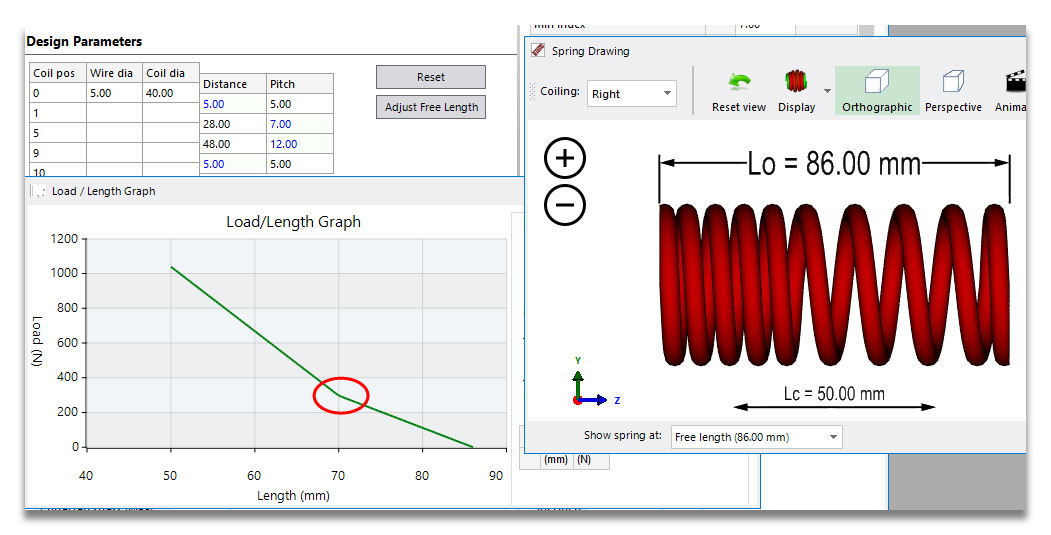Click the Adjust Free Length button

tap(431, 107)
